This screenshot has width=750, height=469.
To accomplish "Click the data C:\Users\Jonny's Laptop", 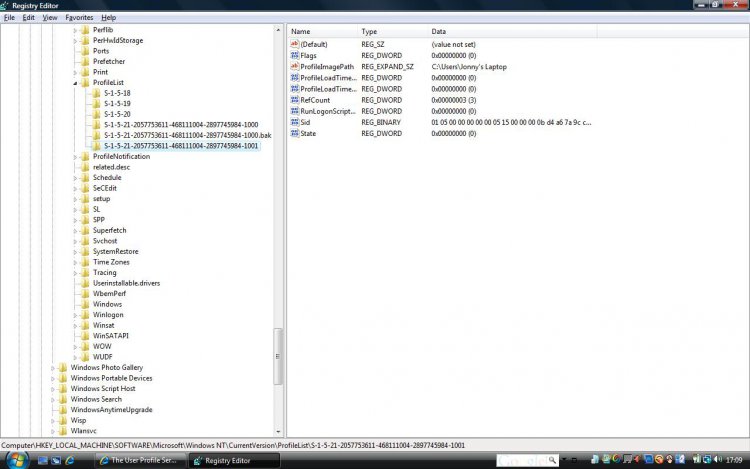I will (x=469, y=66).
